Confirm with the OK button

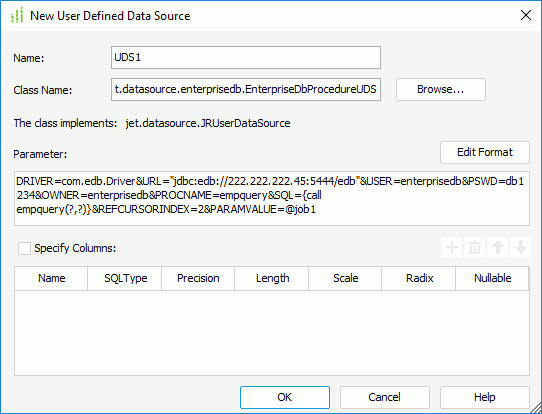[285, 397]
